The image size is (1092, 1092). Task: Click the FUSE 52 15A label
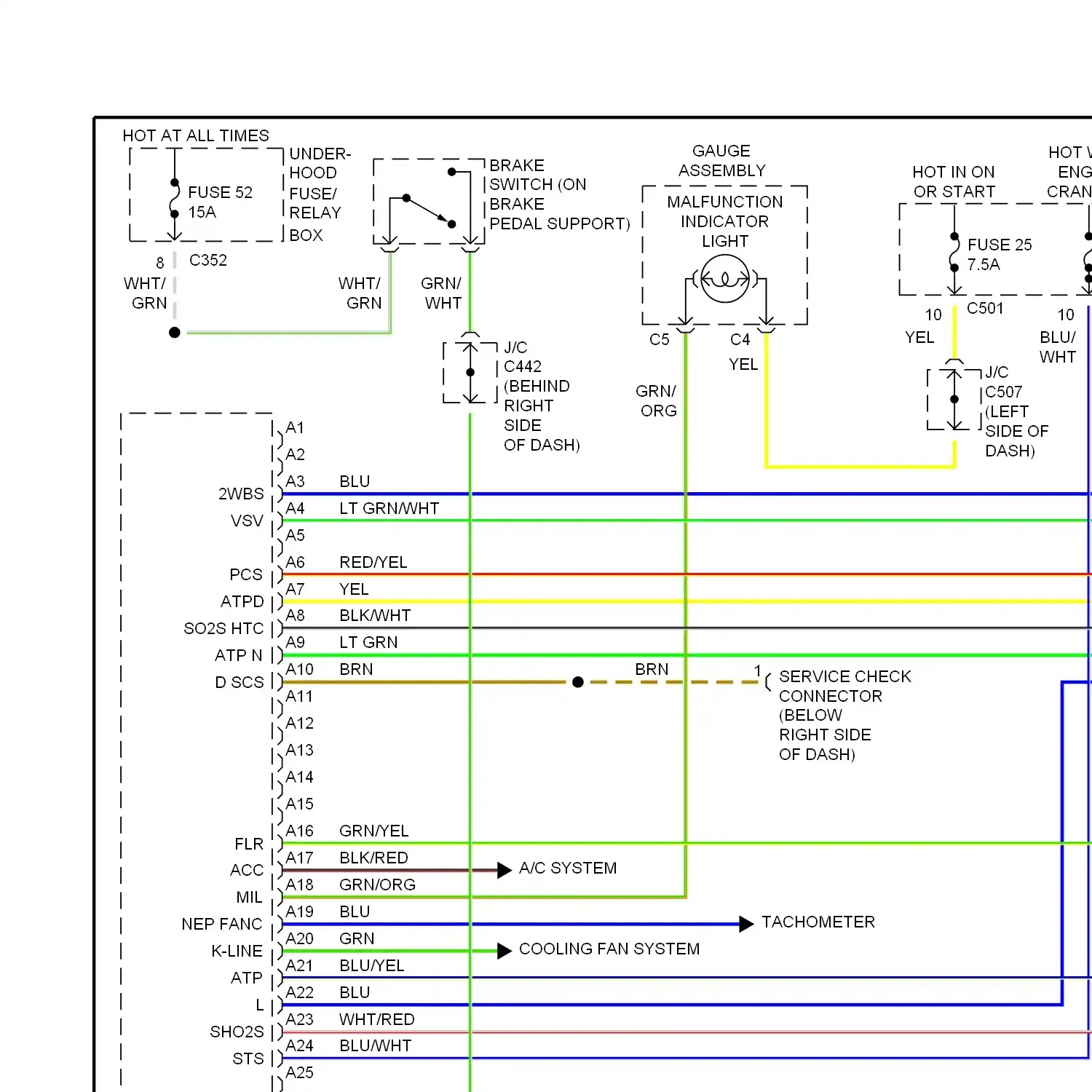click(x=220, y=202)
